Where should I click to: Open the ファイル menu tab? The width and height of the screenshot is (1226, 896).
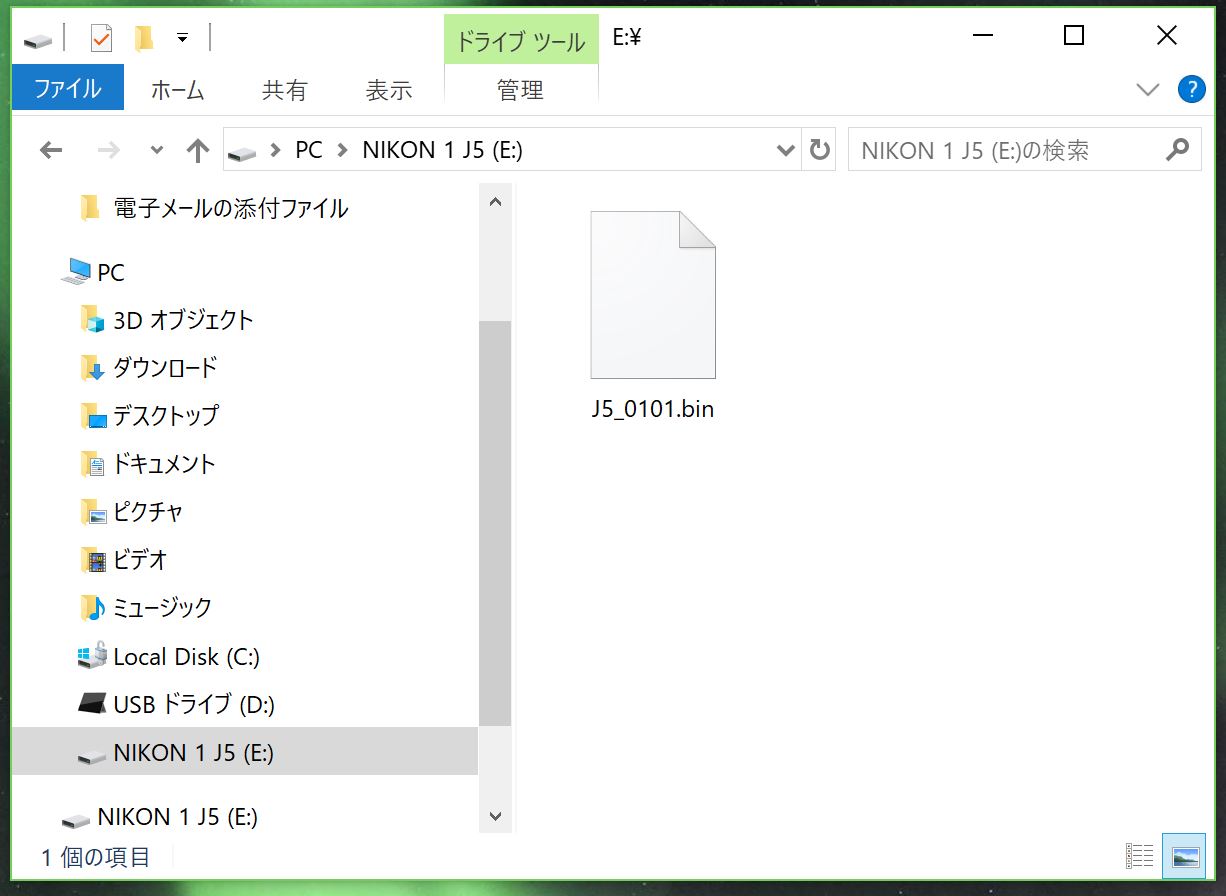(x=68, y=88)
